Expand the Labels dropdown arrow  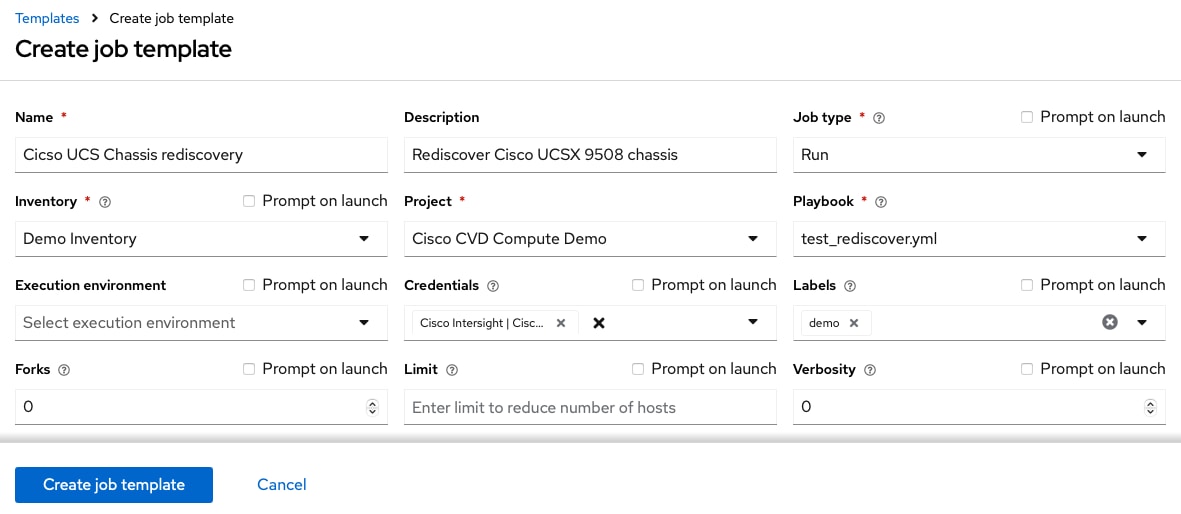click(1142, 323)
